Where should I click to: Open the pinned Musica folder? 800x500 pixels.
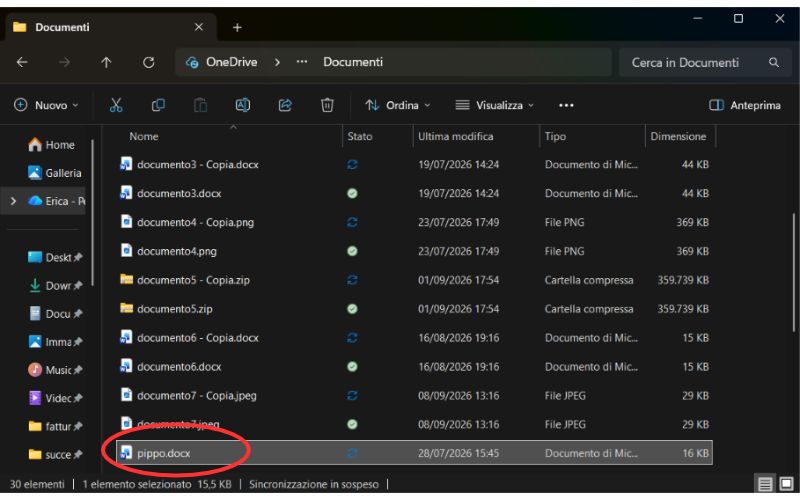[x=55, y=370]
